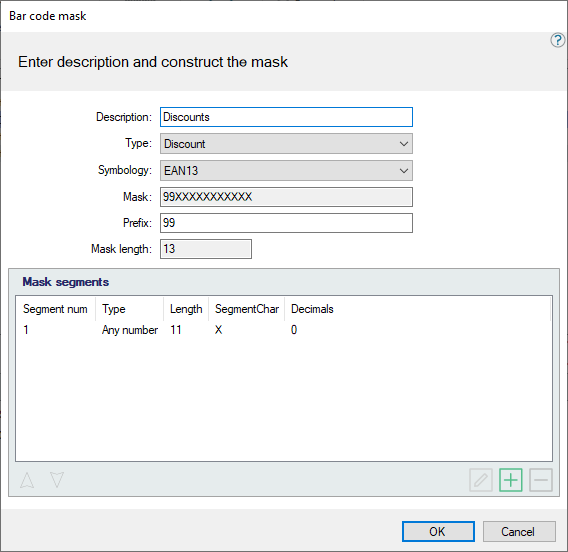Screen dimensions: 568x552
Task: Select segment 1 row in the list
Action: click(284, 330)
